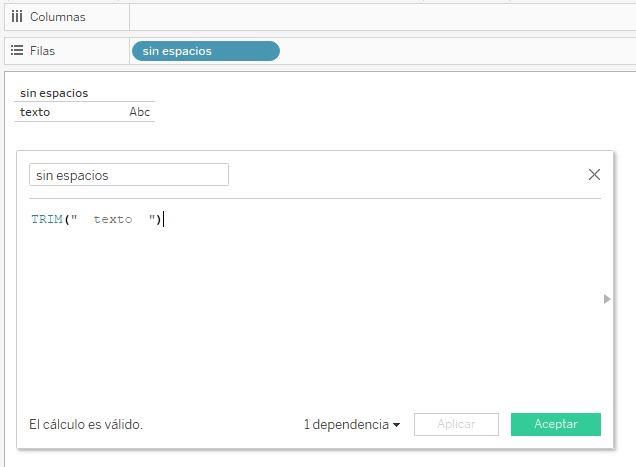
Task: Click the Aceptar button
Action: tap(555, 424)
